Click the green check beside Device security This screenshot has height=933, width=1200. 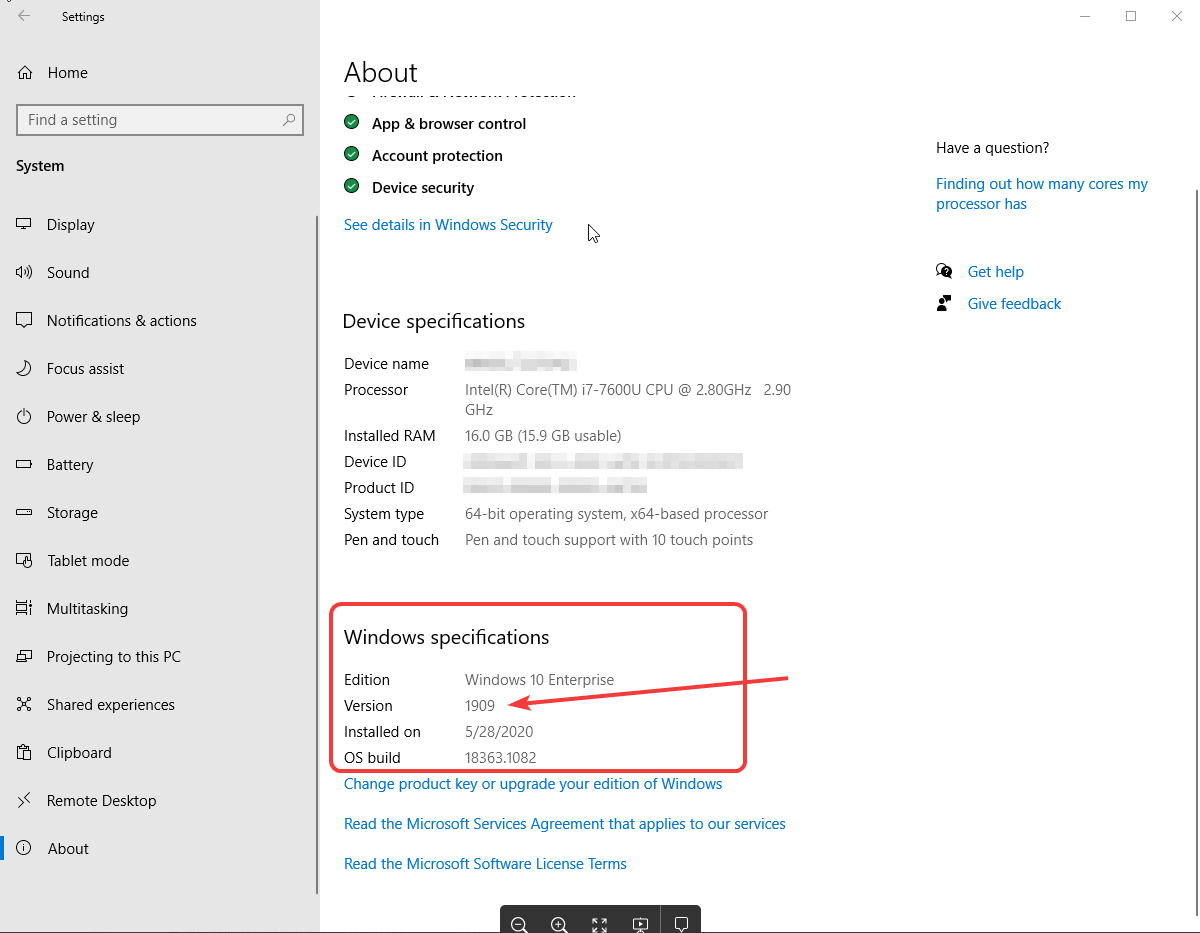tap(352, 187)
